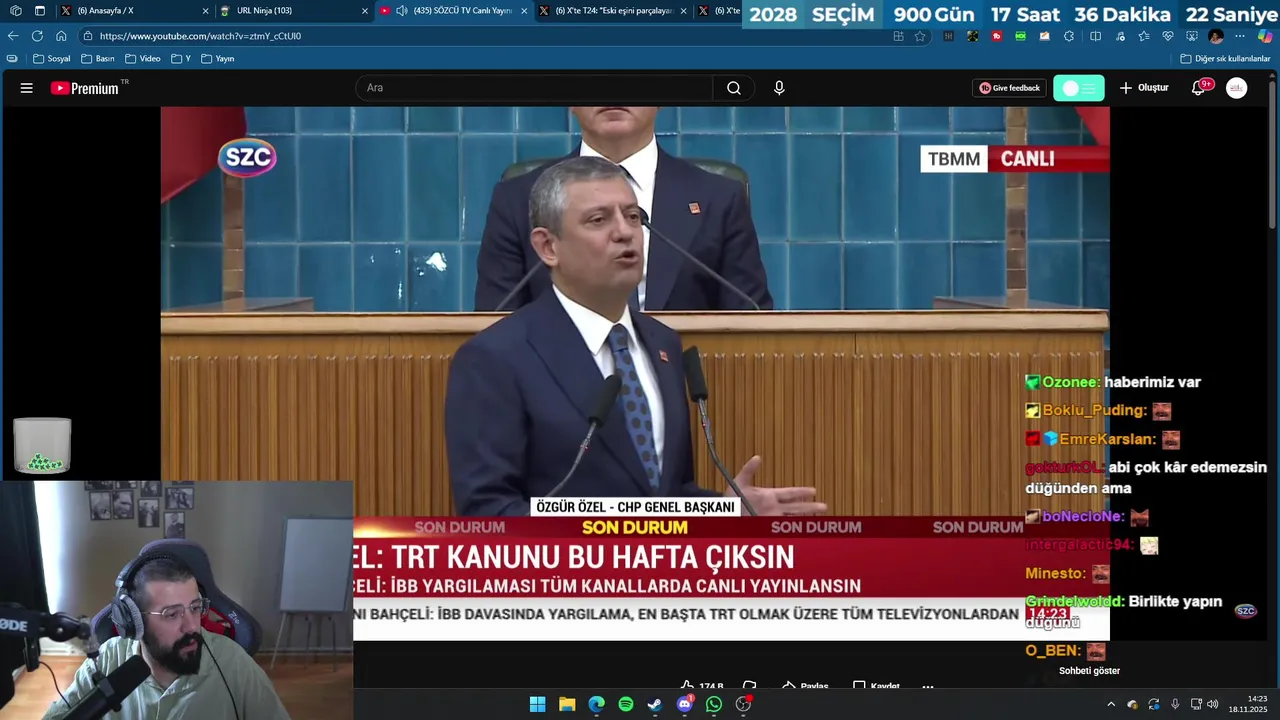
Task: Click the Give feedback button
Action: pos(1010,88)
